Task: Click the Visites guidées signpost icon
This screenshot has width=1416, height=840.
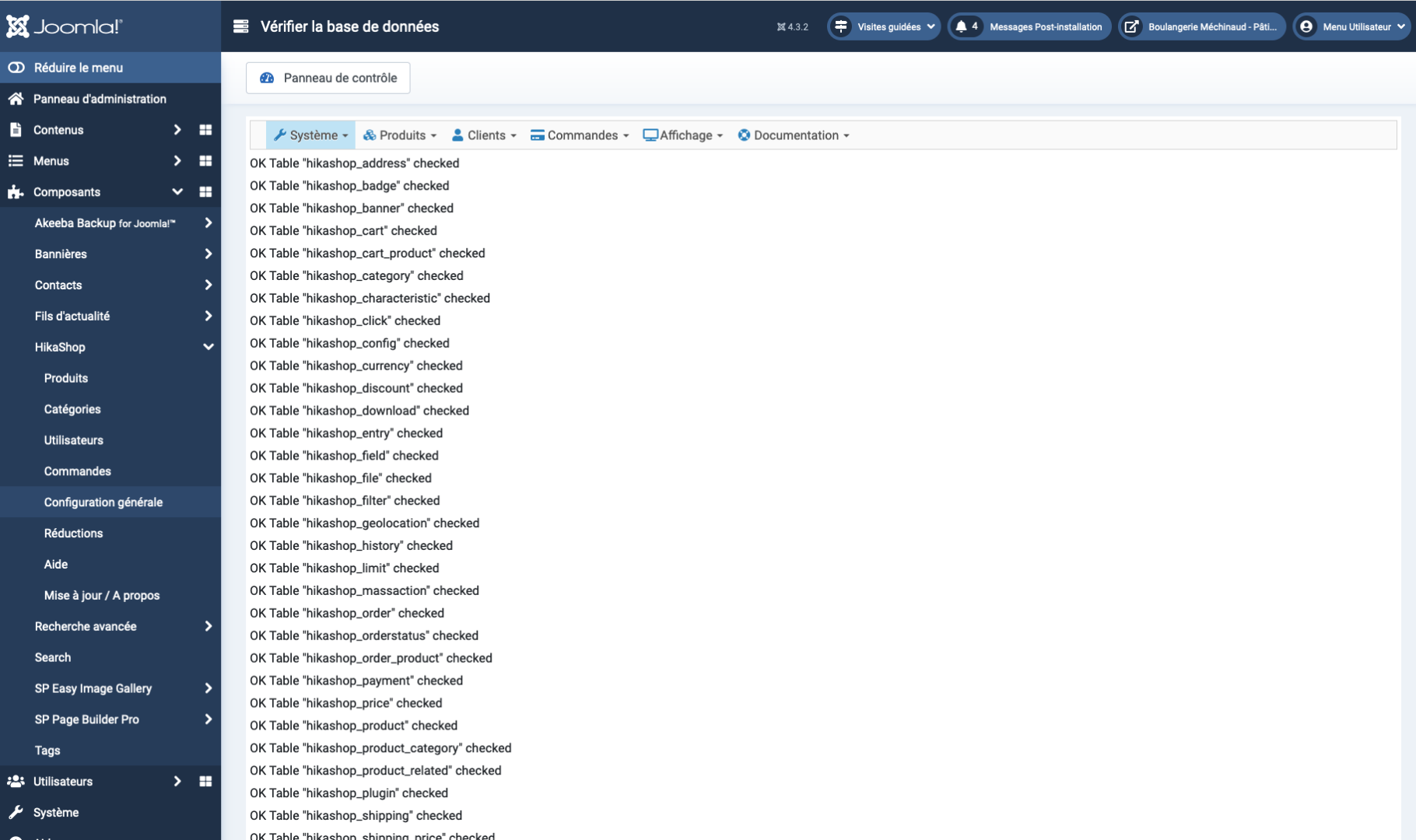Action: [841, 26]
